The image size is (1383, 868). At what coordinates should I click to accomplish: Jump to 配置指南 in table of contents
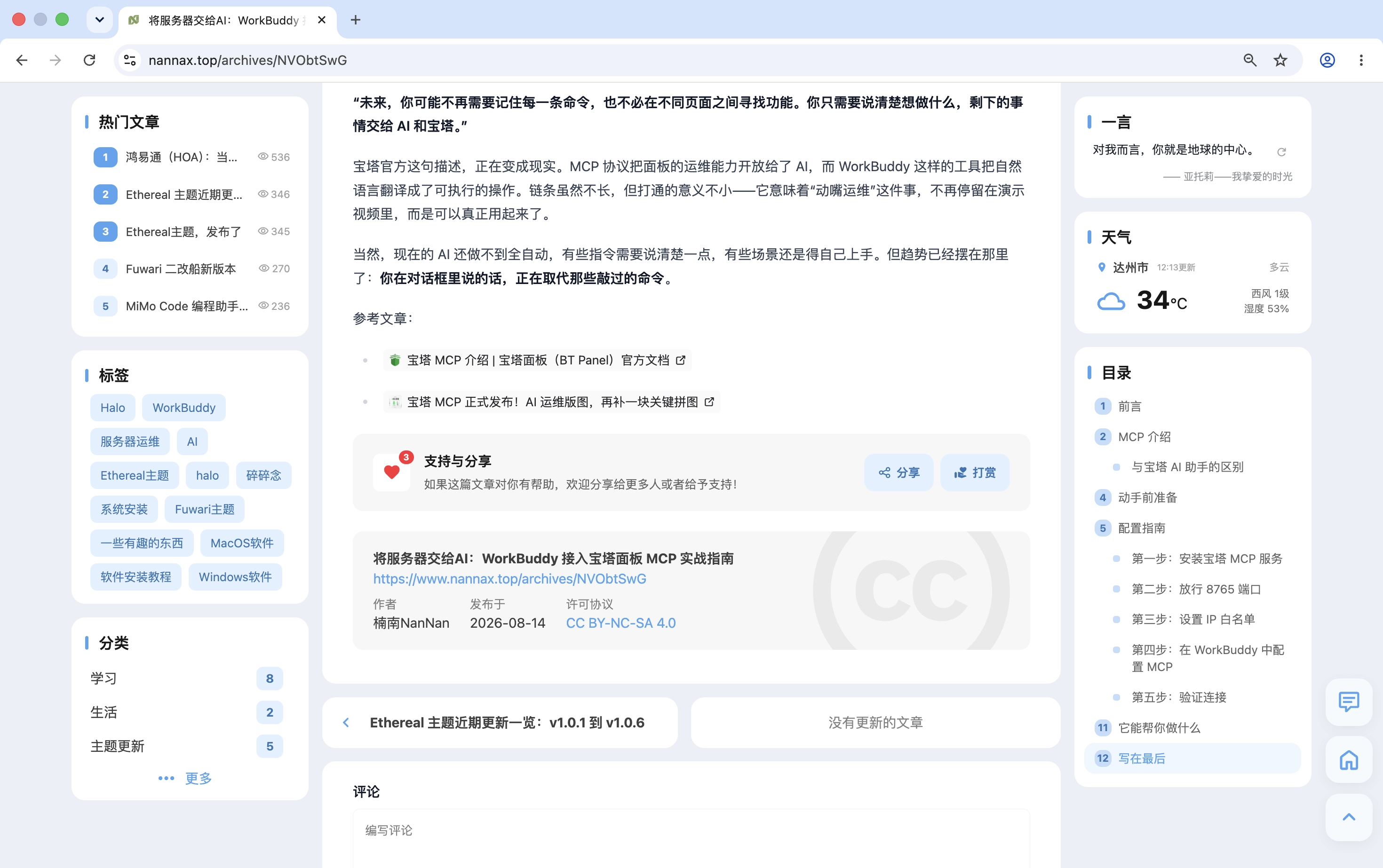[1192, 528]
